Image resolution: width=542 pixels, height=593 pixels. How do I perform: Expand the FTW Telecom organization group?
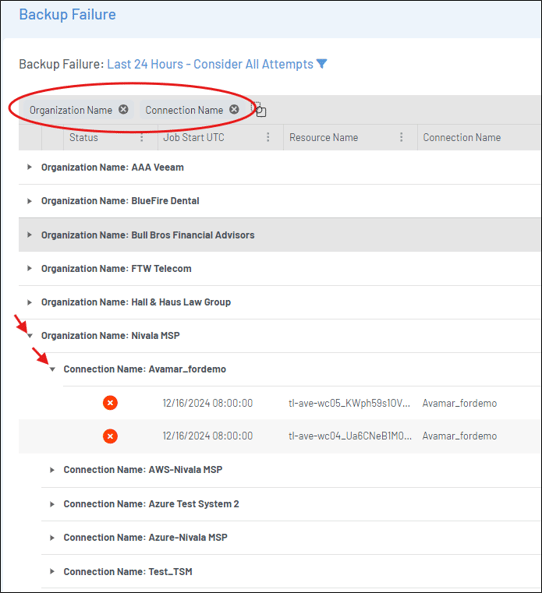[30, 269]
